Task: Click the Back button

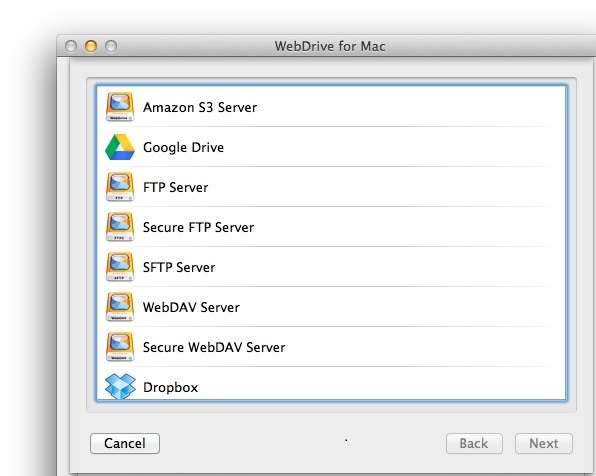Action: click(474, 443)
